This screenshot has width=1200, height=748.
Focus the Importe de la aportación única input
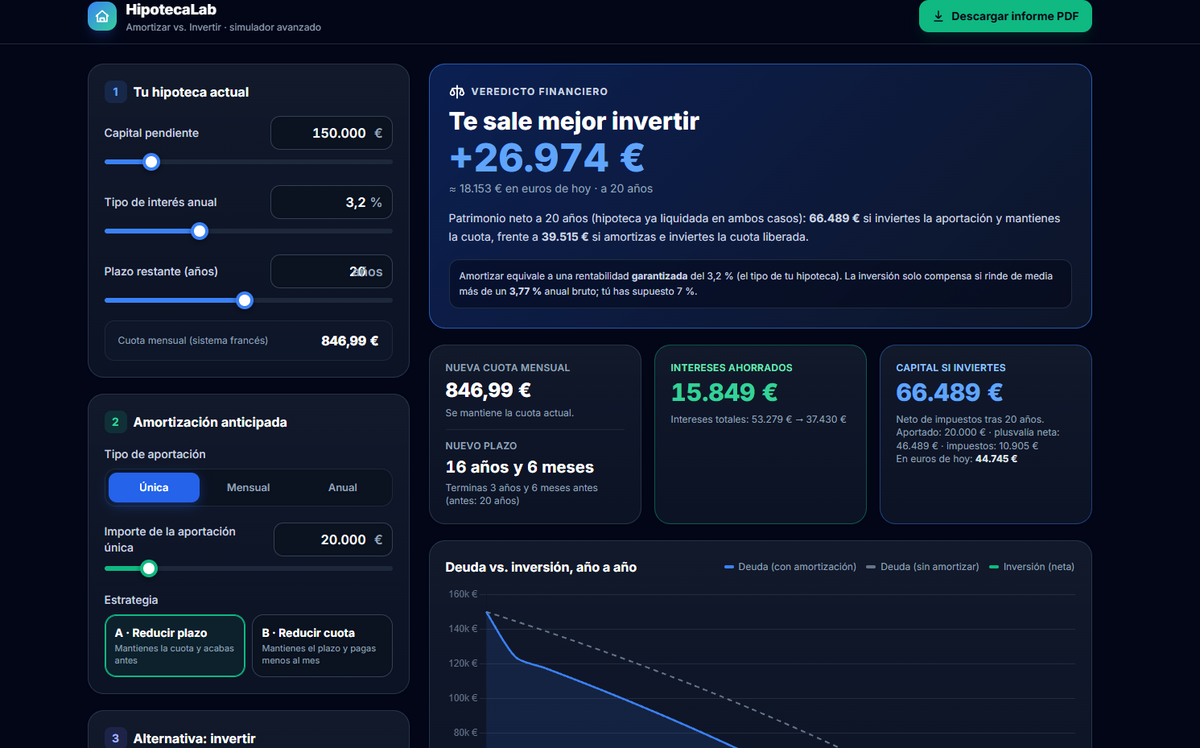click(x=333, y=540)
